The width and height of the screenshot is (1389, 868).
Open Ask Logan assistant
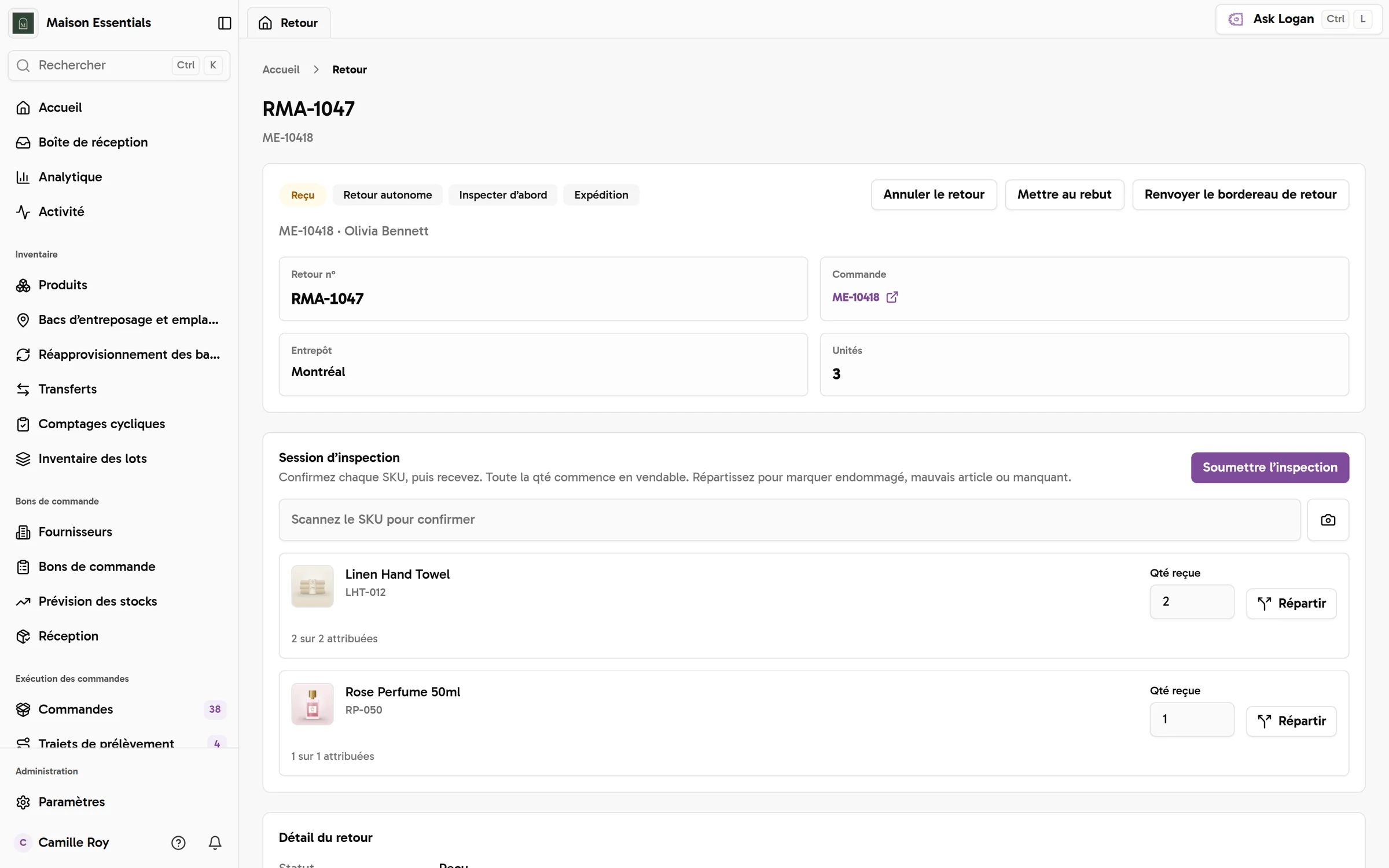pos(1299,19)
